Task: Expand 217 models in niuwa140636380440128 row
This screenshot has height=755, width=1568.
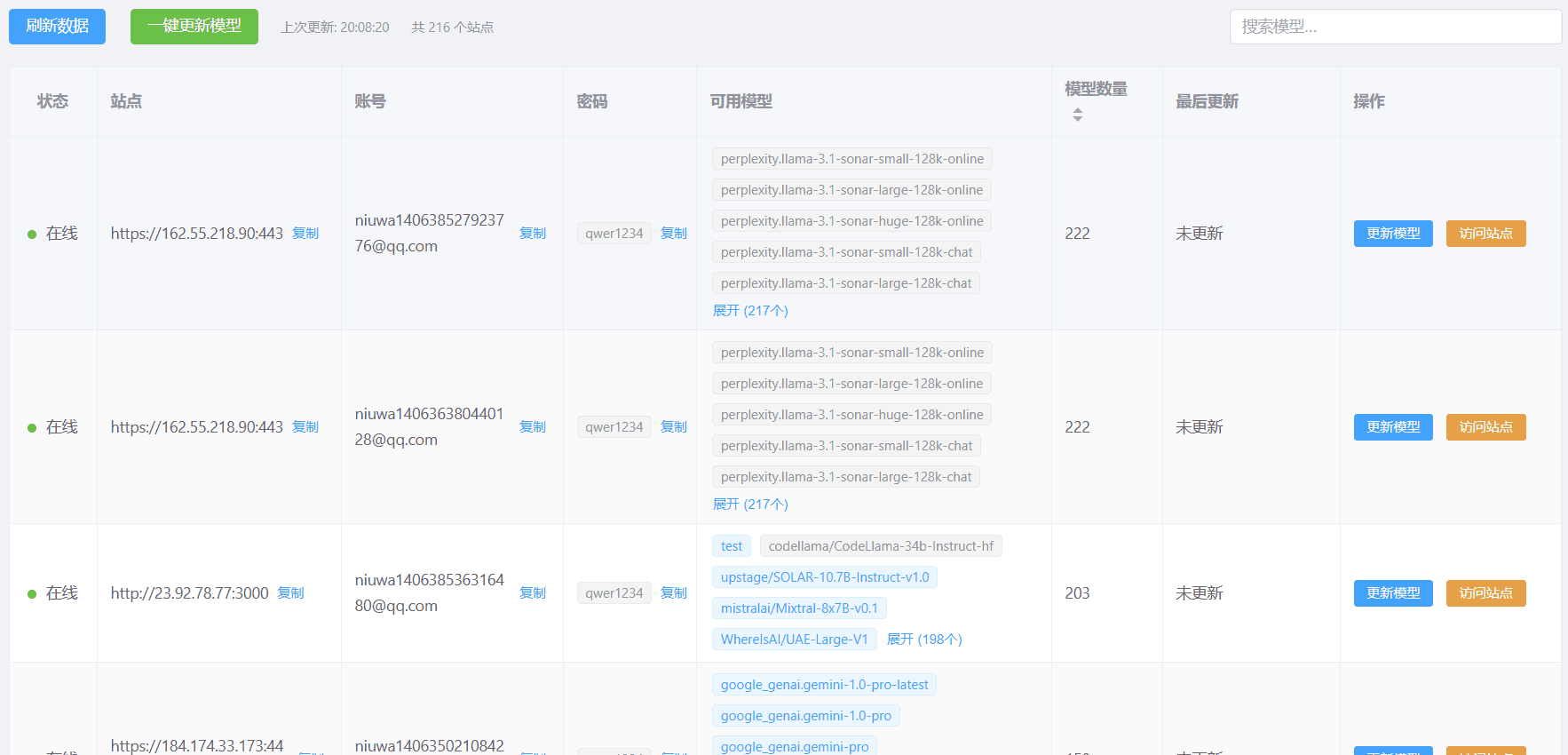Action: [x=750, y=504]
